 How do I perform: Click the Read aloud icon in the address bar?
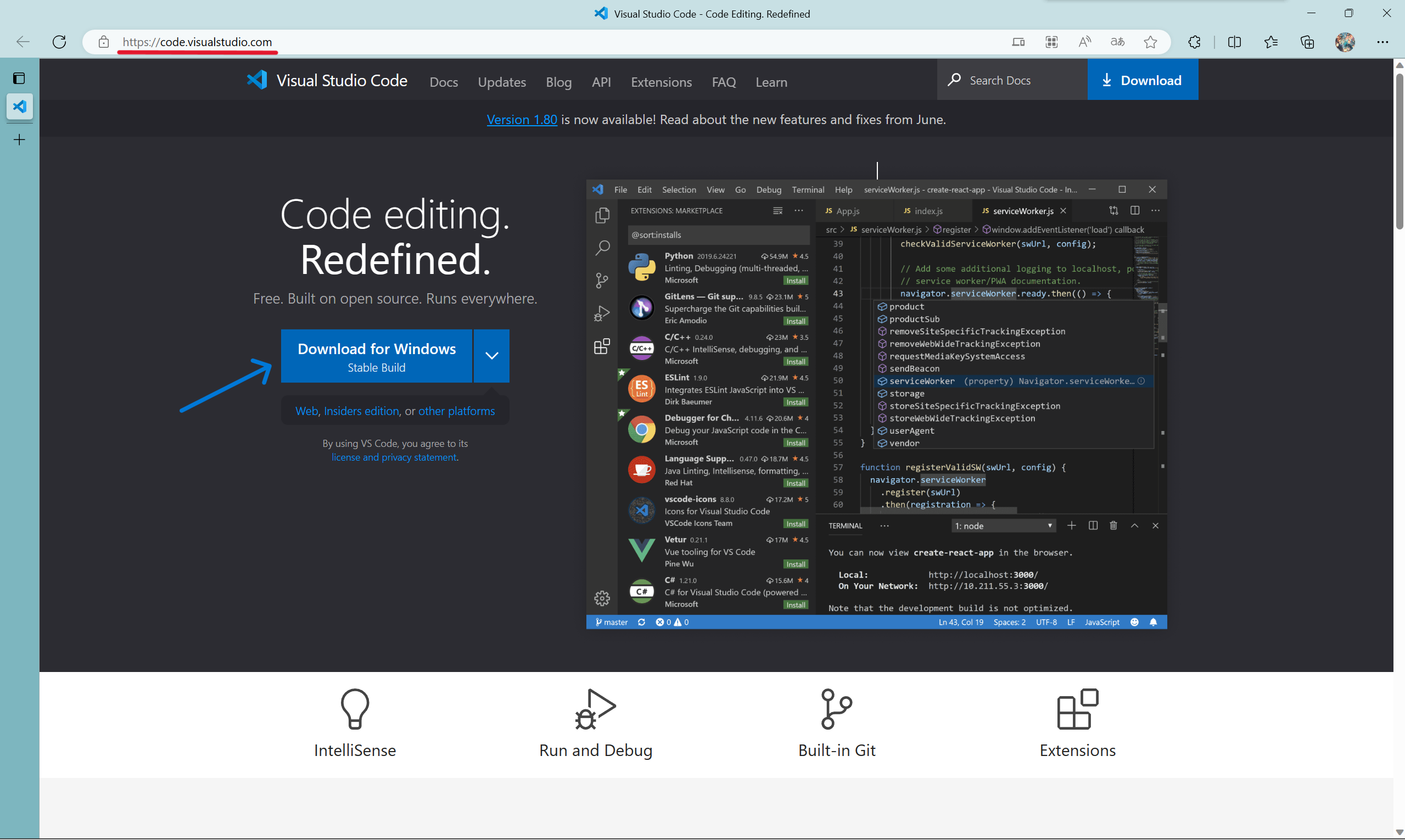(x=1084, y=42)
